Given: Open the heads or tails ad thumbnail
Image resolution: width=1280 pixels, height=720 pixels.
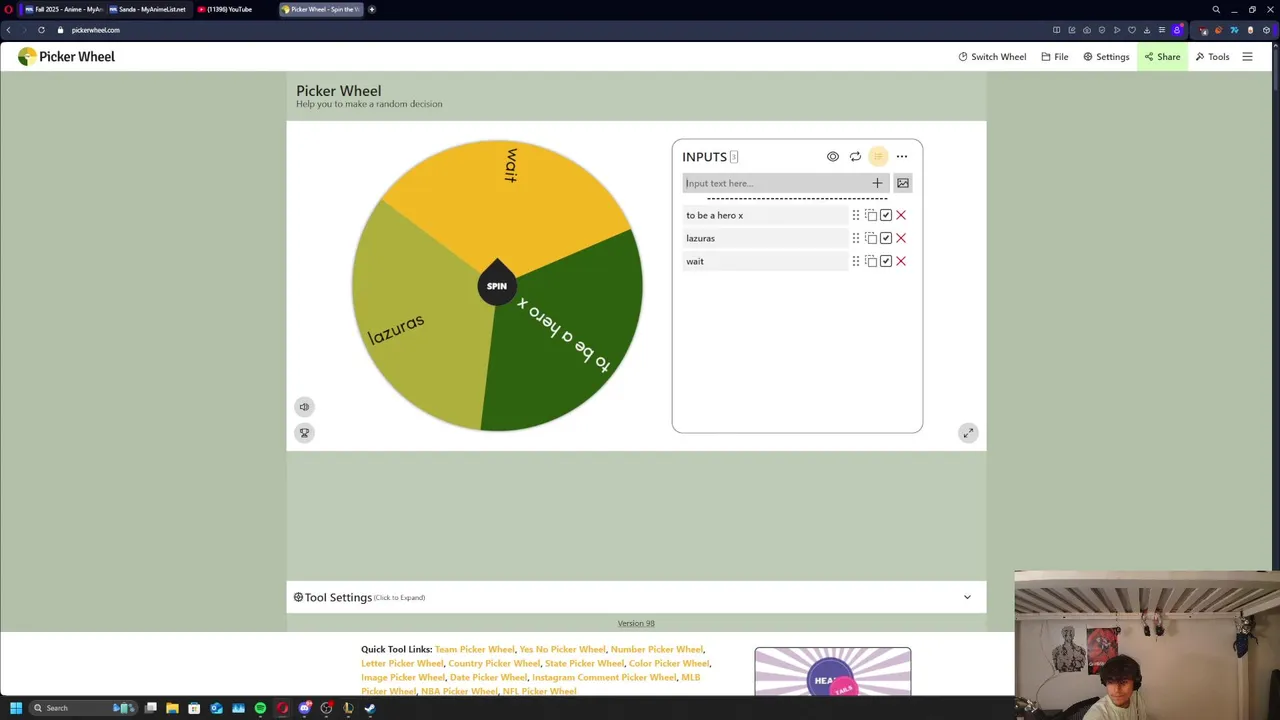Looking at the screenshot, I should [x=833, y=672].
